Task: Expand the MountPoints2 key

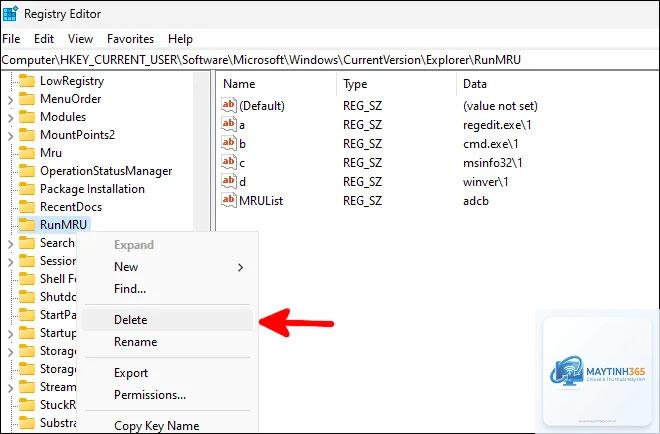Action: 11,136
